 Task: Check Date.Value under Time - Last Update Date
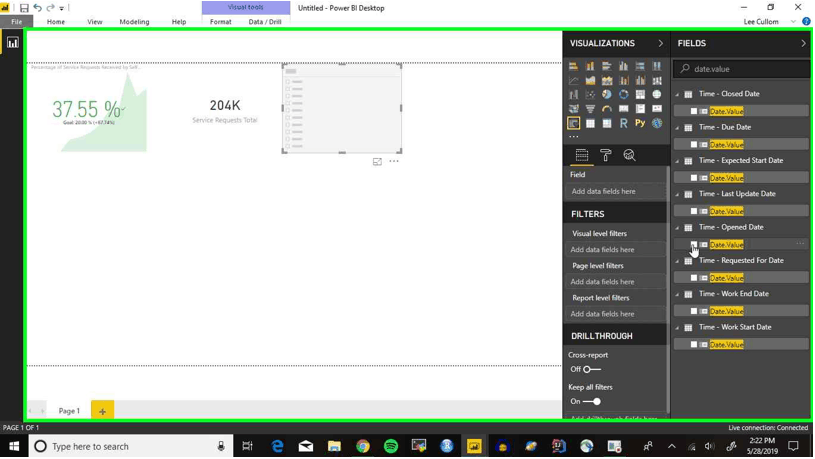pos(693,211)
